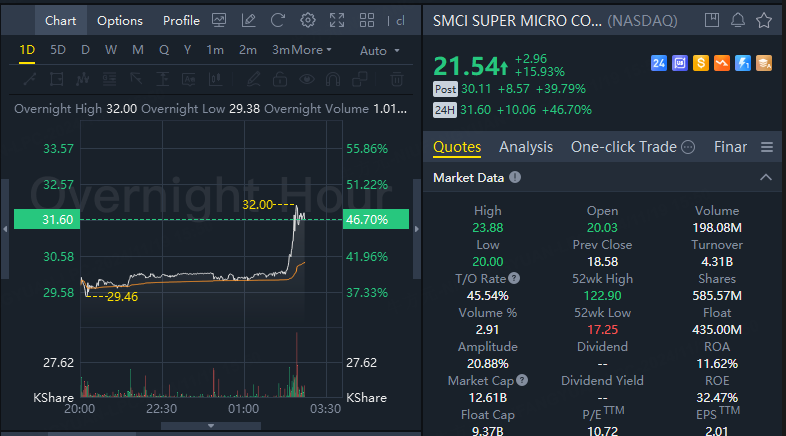The width and height of the screenshot is (786, 436).
Task: Click One-click Trade more options icon
Action: [x=688, y=147]
